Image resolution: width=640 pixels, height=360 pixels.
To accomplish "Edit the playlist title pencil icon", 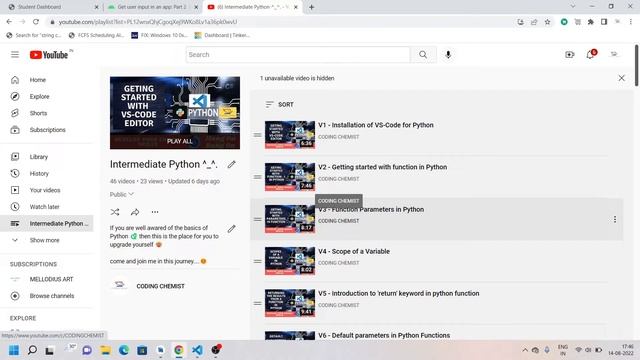I will pyautogui.click(x=231, y=164).
